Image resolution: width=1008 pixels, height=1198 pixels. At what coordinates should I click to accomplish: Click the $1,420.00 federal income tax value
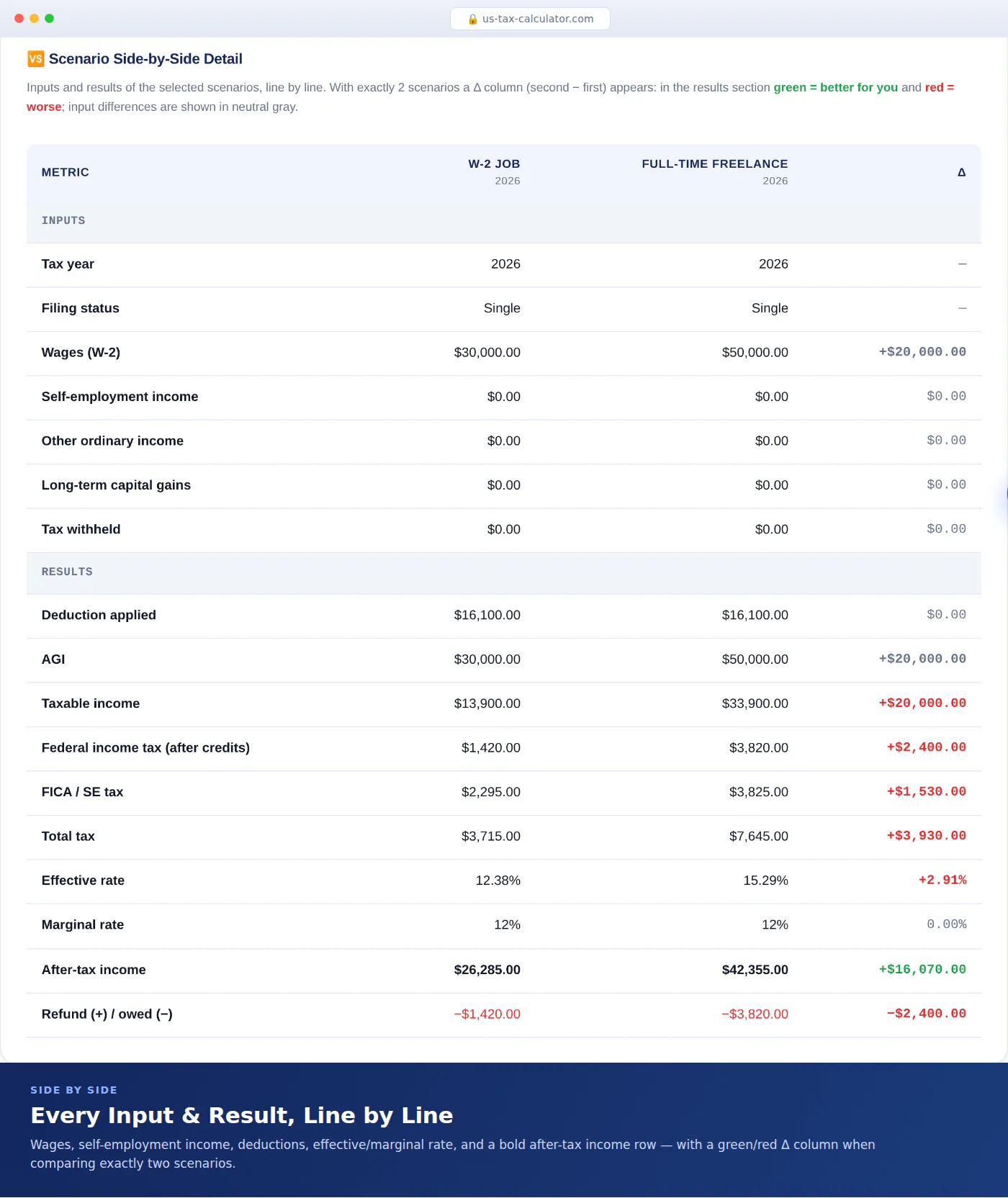tap(490, 748)
